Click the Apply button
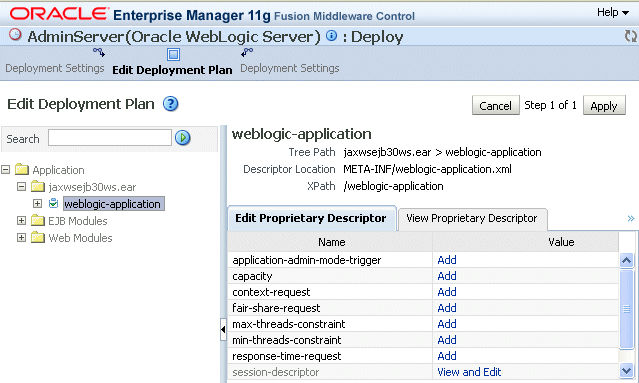This screenshot has width=639, height=383. coord(604,106)
